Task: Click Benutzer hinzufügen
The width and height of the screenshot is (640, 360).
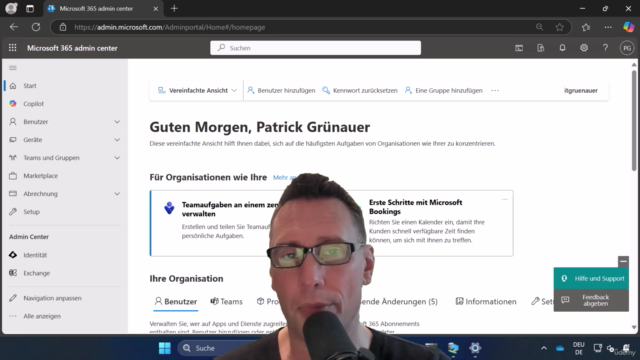Action: coord(281,90)
